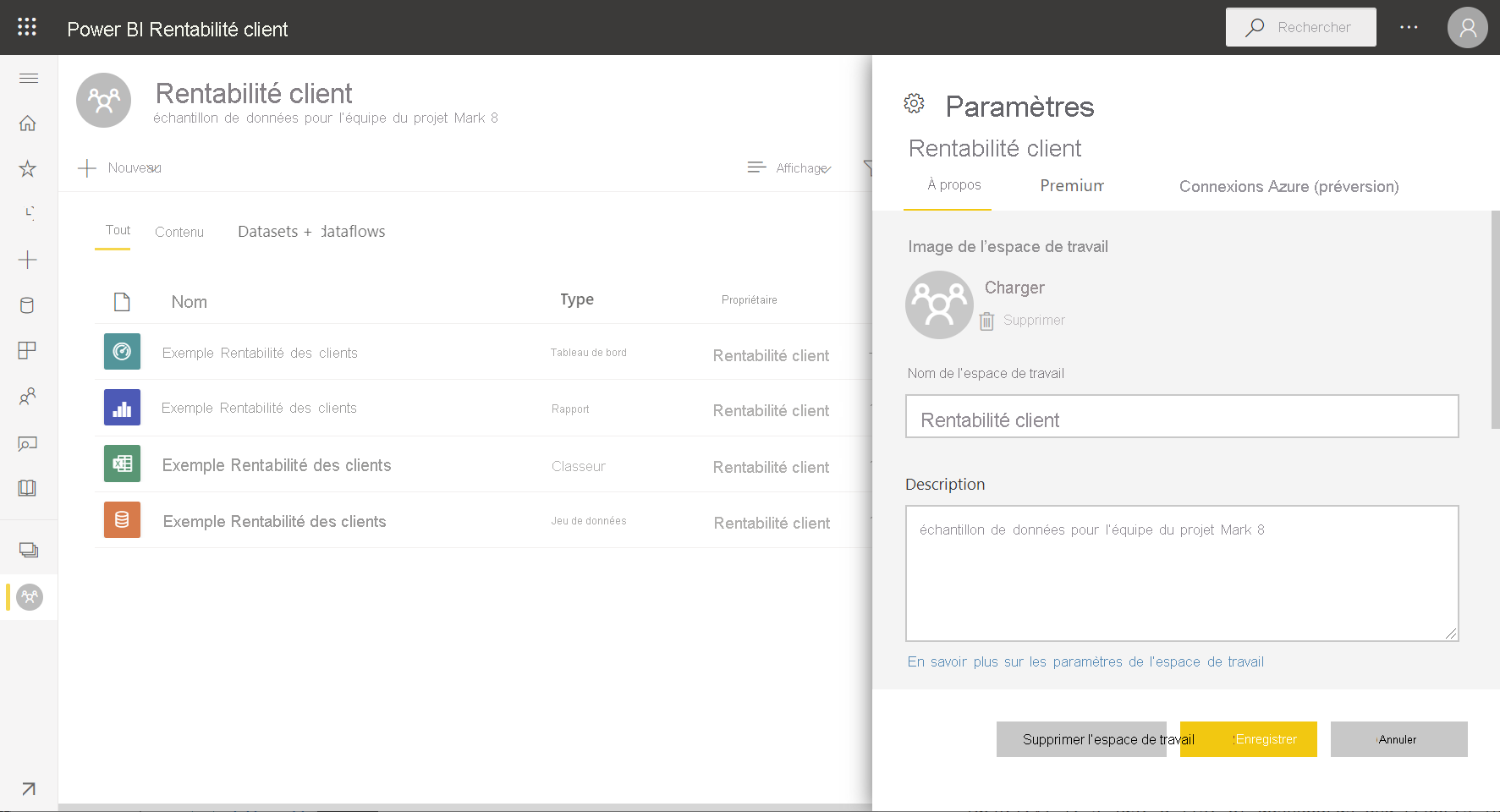Screen dimensions: 1500x812
Task: Click the settings panel vertical scrollbar
Action: pyautogui.click(x=1495, y=320)
